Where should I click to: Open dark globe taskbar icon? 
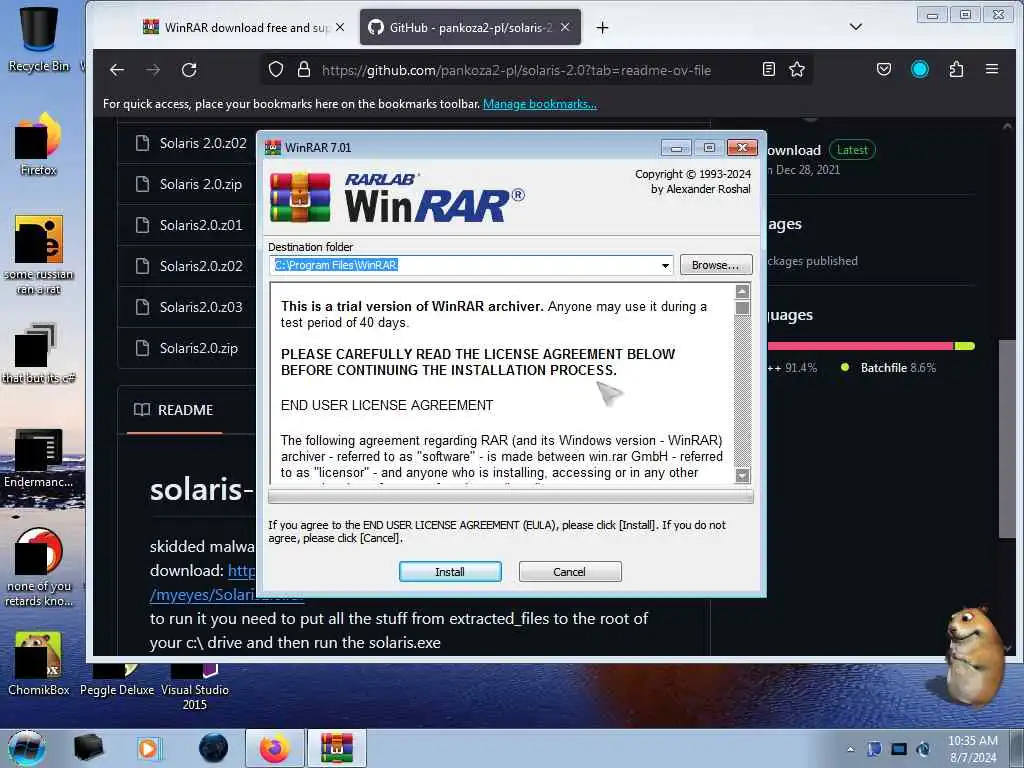click(214, 748)
